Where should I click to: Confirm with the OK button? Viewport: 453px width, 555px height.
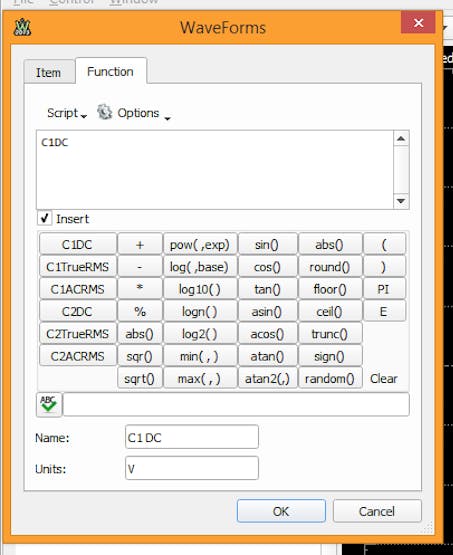[281, 511]
